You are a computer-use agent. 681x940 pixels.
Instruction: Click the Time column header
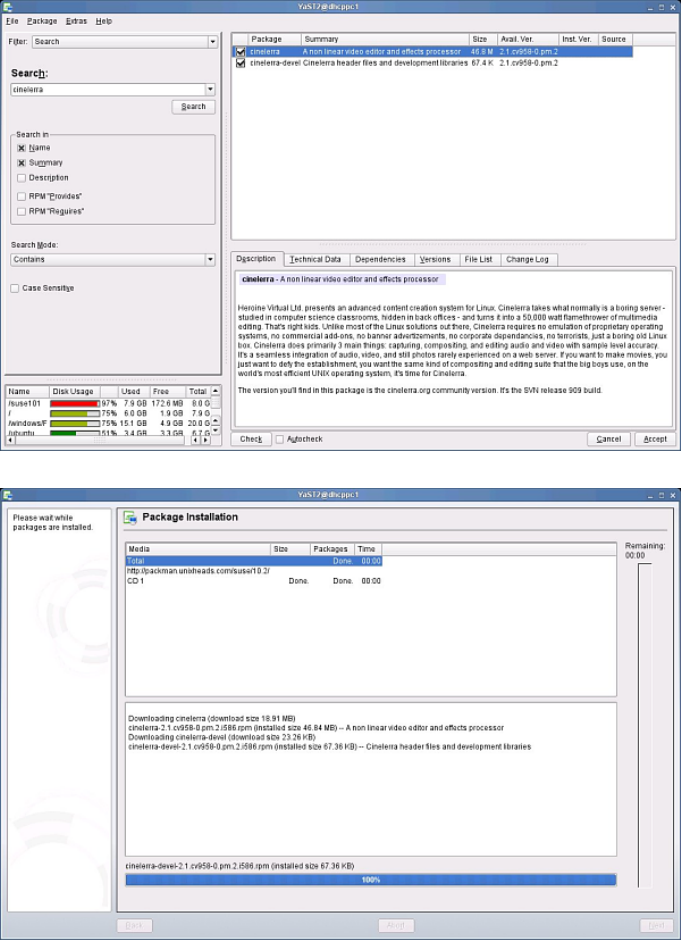coord(368,549)
